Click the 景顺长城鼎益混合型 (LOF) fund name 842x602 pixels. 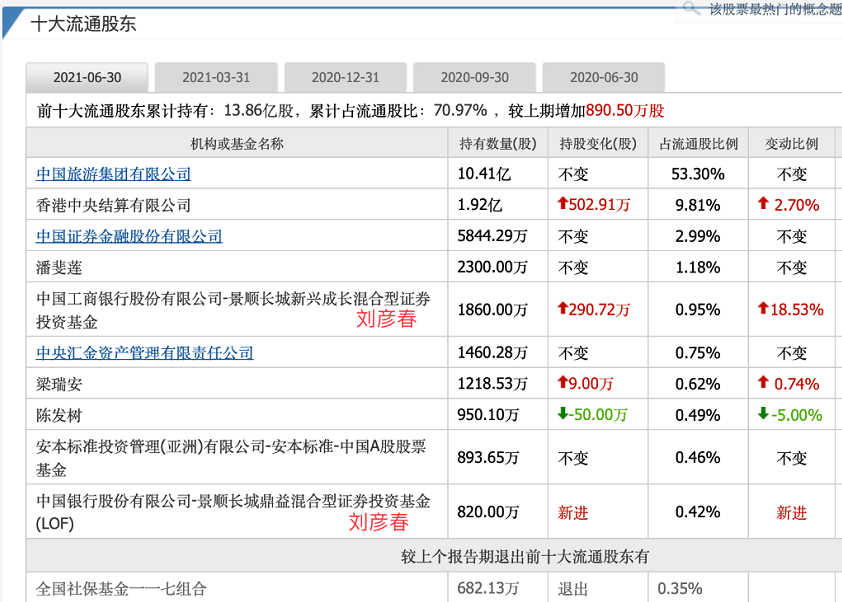(233, 512)
